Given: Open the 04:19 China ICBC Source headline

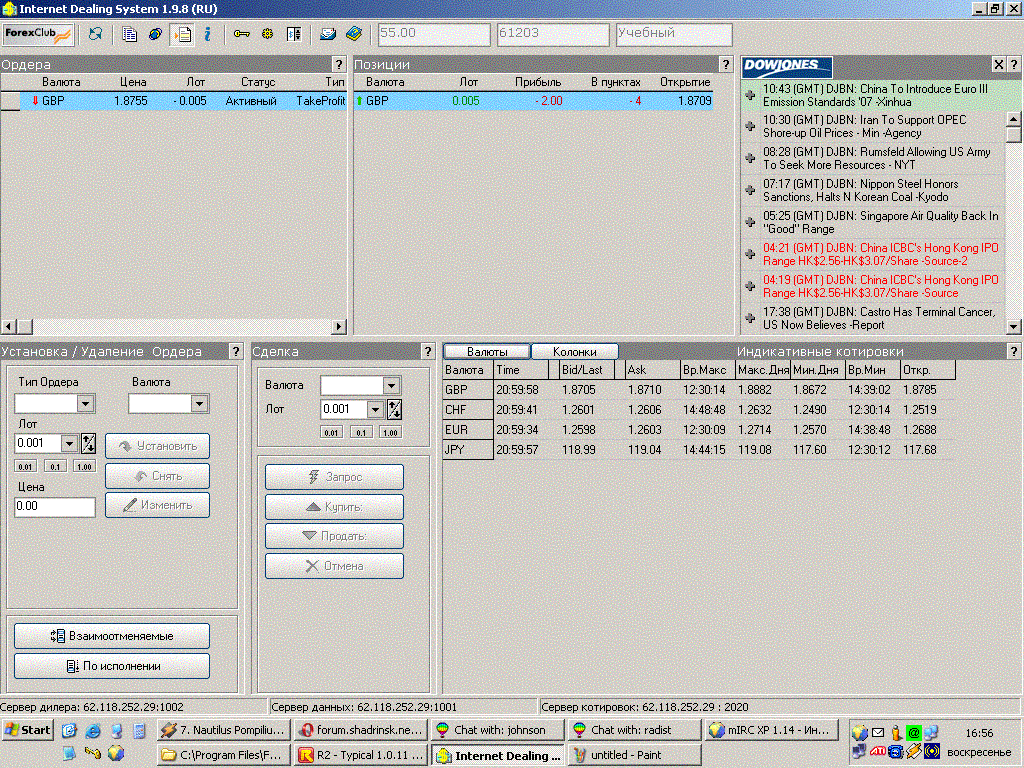Looking at the screenshot, I should tap(880, 287).
